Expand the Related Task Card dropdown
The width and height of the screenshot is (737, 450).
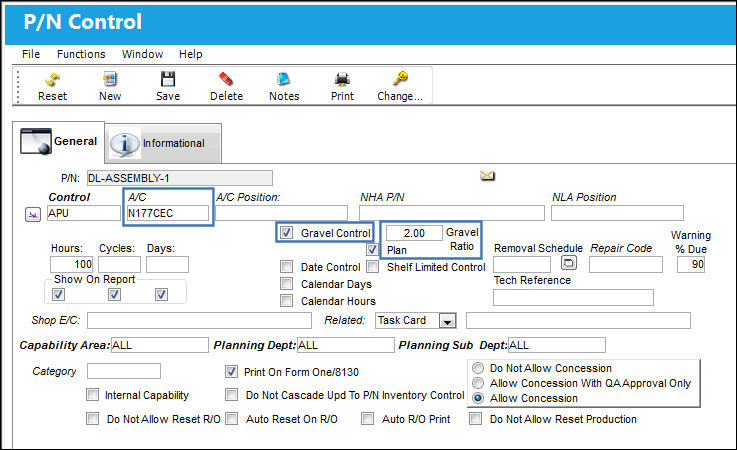pyautogui.click(x=447, y=321)
